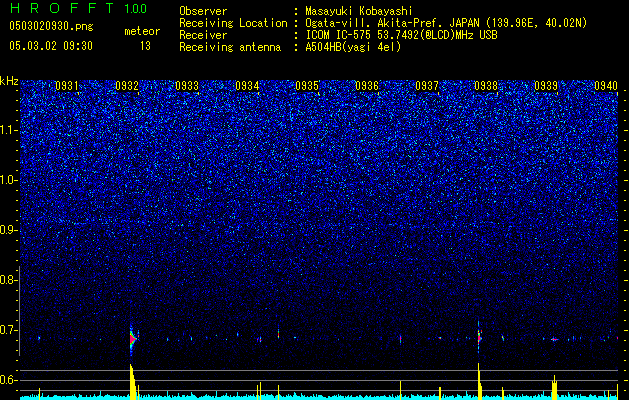Select observer name Masayuki Kobayashi
Screen dimensions: 629x400
point(359,11)
